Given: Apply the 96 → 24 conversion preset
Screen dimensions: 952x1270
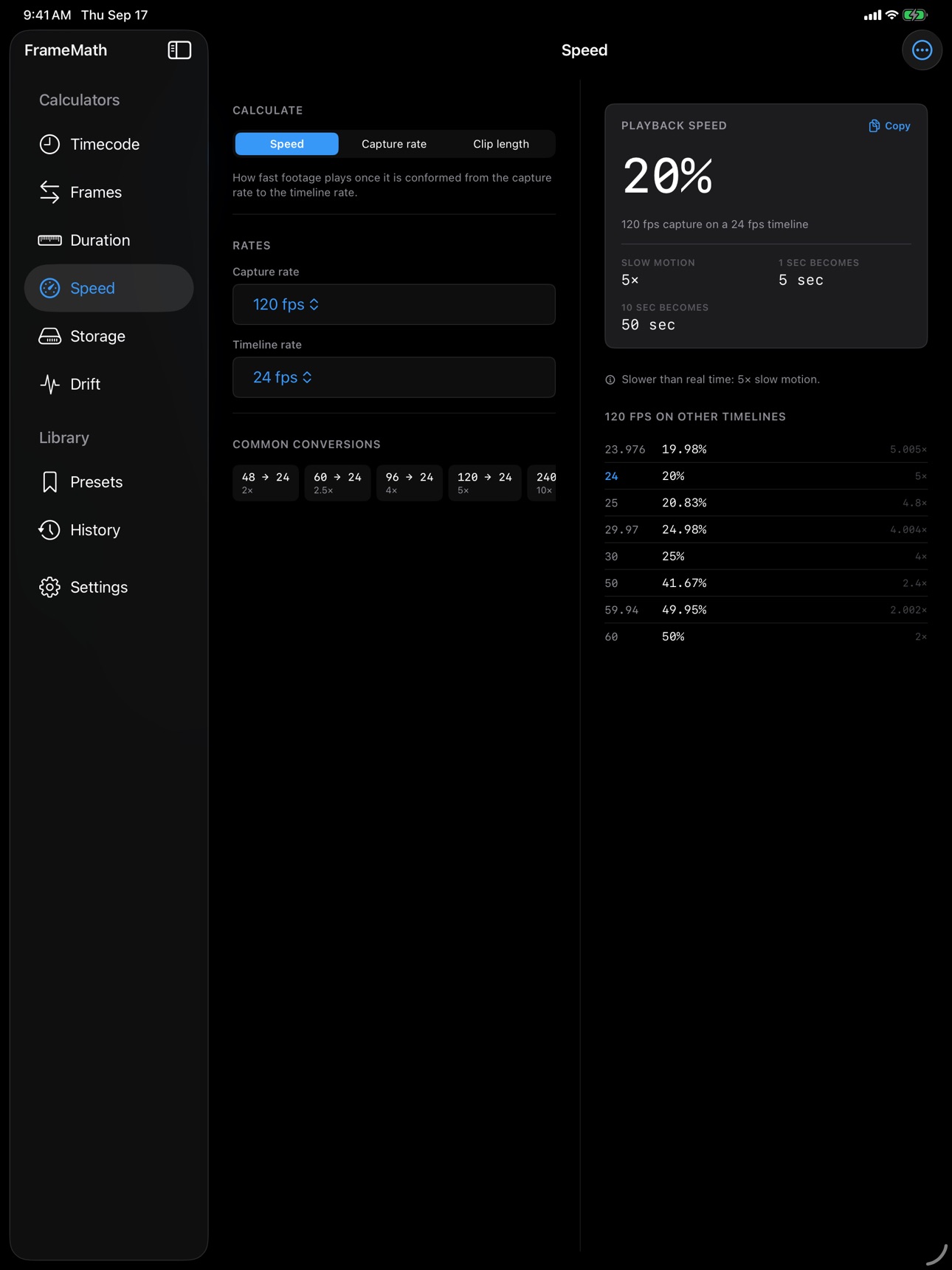Looking at the screenshot, I should click(x=410, y=483).
